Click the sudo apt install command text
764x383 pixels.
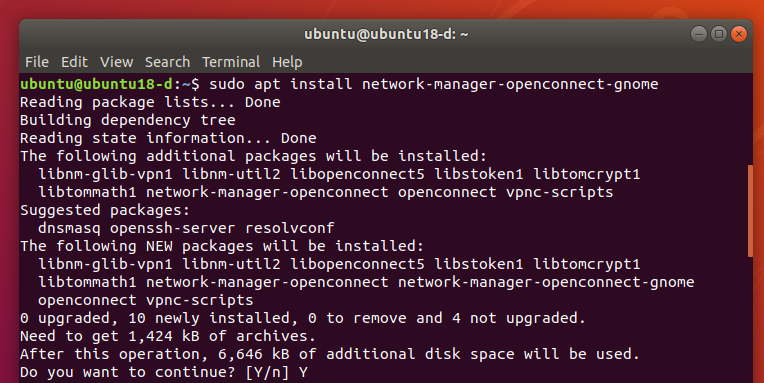pyautogui.click(x=434, y=84)
